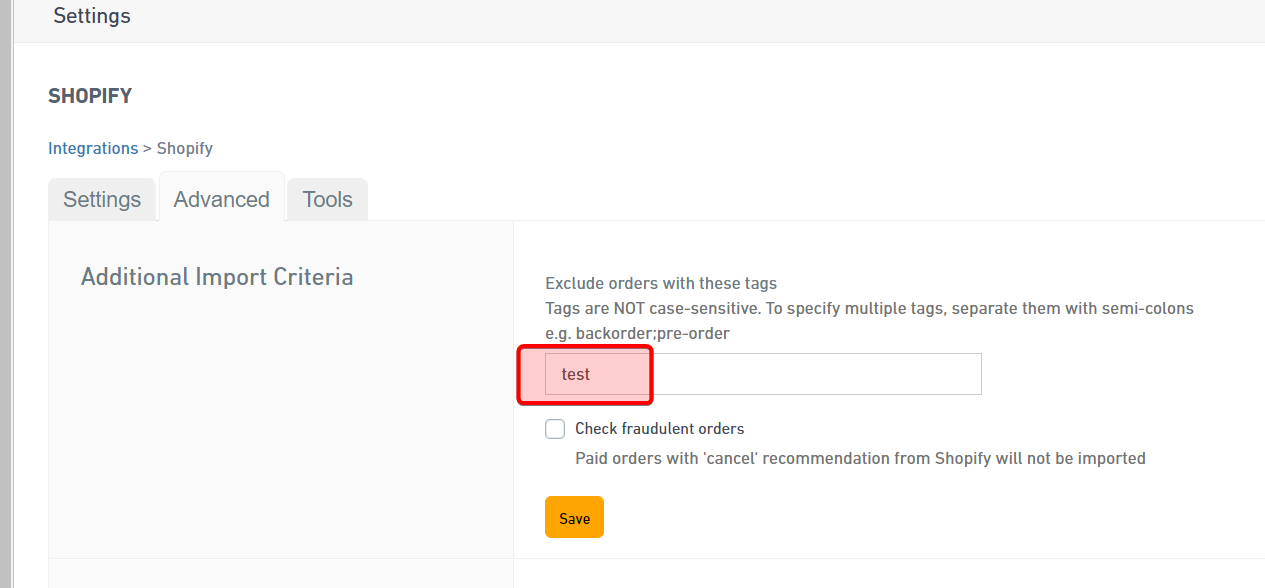1265x588 pixels.
Task: Click the 'e.g. backorder;pre-order' example text
Action: pyautogui.click(x=637, y=333)
